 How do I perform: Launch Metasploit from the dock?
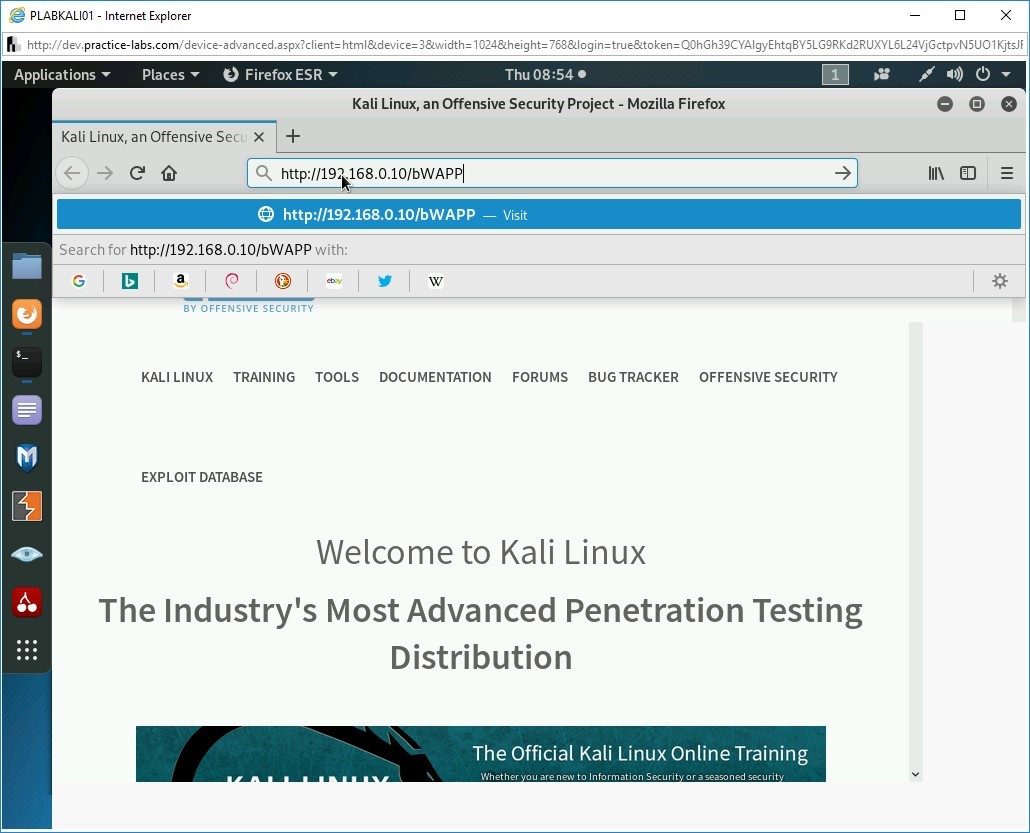[27, 458]
